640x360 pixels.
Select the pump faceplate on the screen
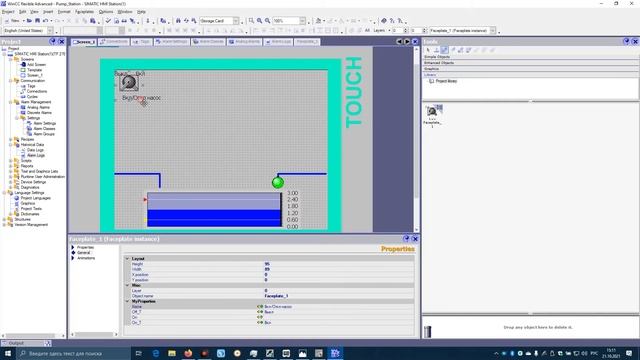(x=129, y=82)
